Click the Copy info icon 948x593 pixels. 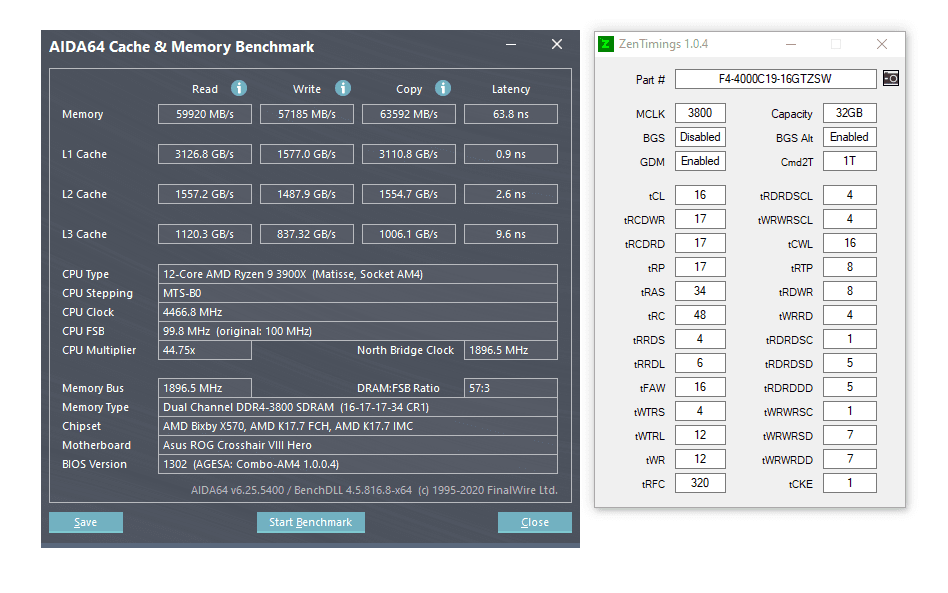point(443,88)
